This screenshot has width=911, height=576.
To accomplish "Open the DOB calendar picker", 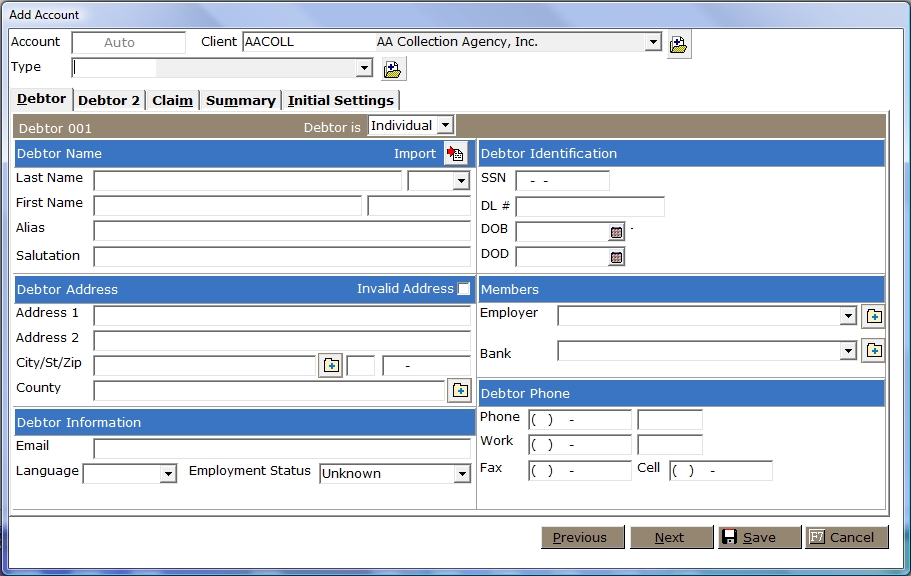I will coord(616,232).
